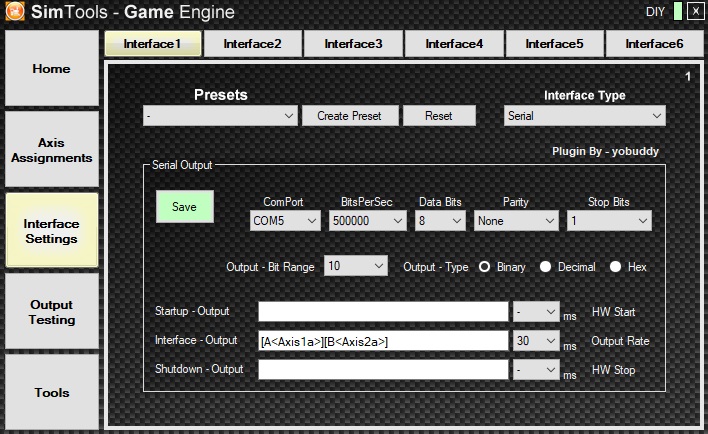Select the Decimal output type
The image size is (708, 434).
coord(546,267)
